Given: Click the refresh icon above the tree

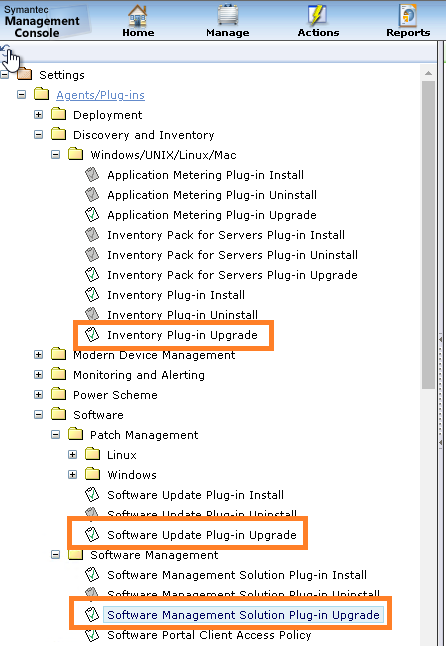Looking at the screenshot, I should 5,52.
